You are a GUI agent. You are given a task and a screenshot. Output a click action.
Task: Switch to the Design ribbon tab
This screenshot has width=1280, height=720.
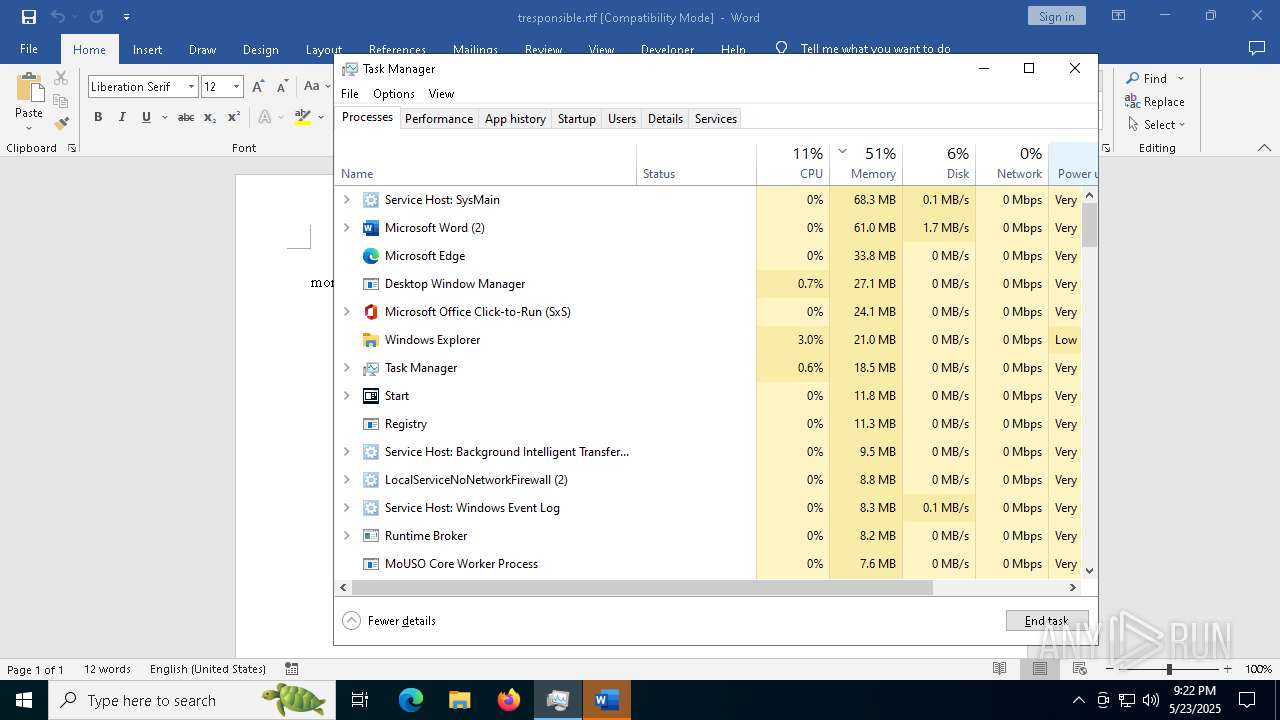point(260,49)
